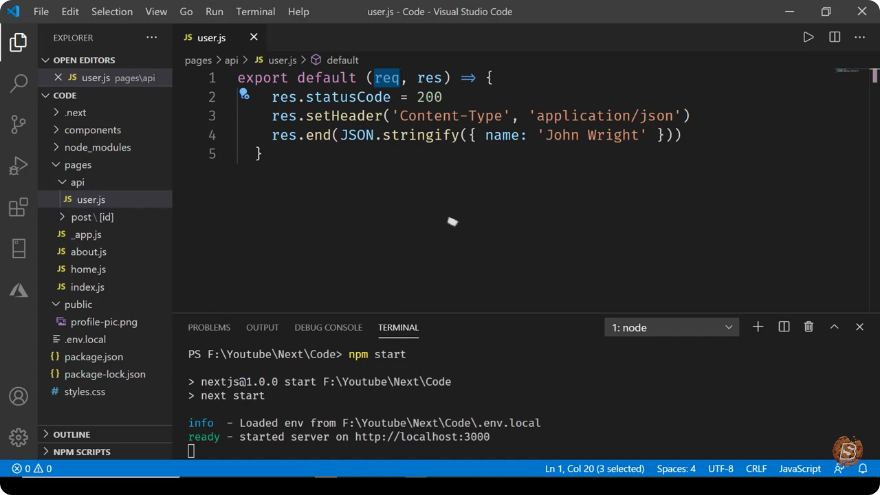Image resolution: width=880 pixels, height=495 pixels.
Task: Open the Edit menu
Action: pyautogui.click(x=70, y=11)
